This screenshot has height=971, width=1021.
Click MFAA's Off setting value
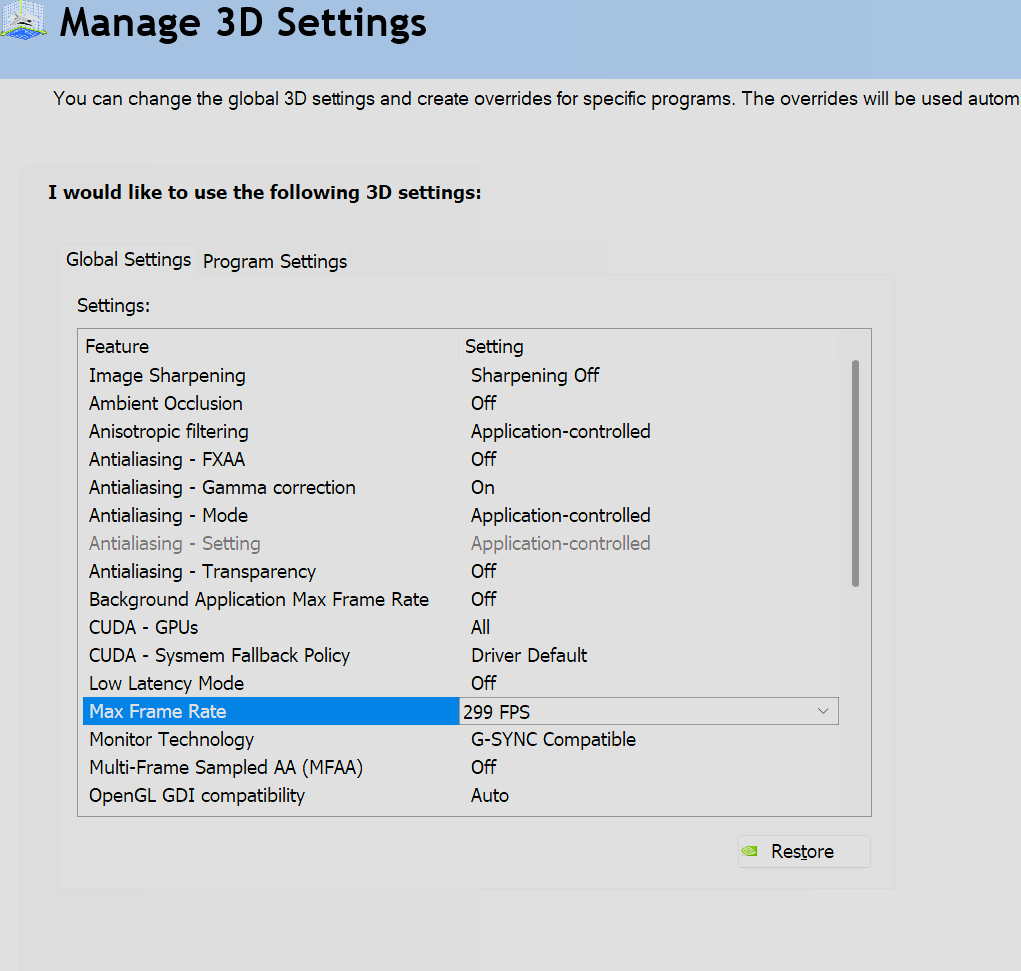click(x=483, y=767)
